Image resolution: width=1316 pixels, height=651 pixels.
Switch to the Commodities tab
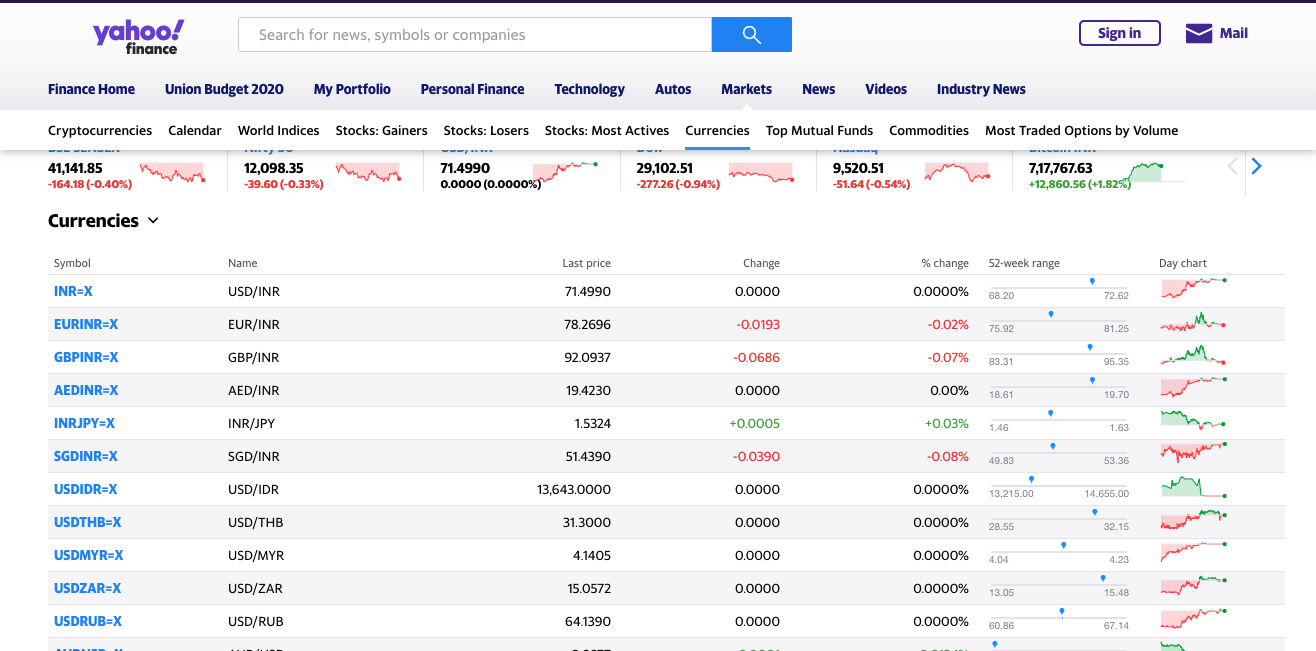pyautogui.click(x=929, y=130)
